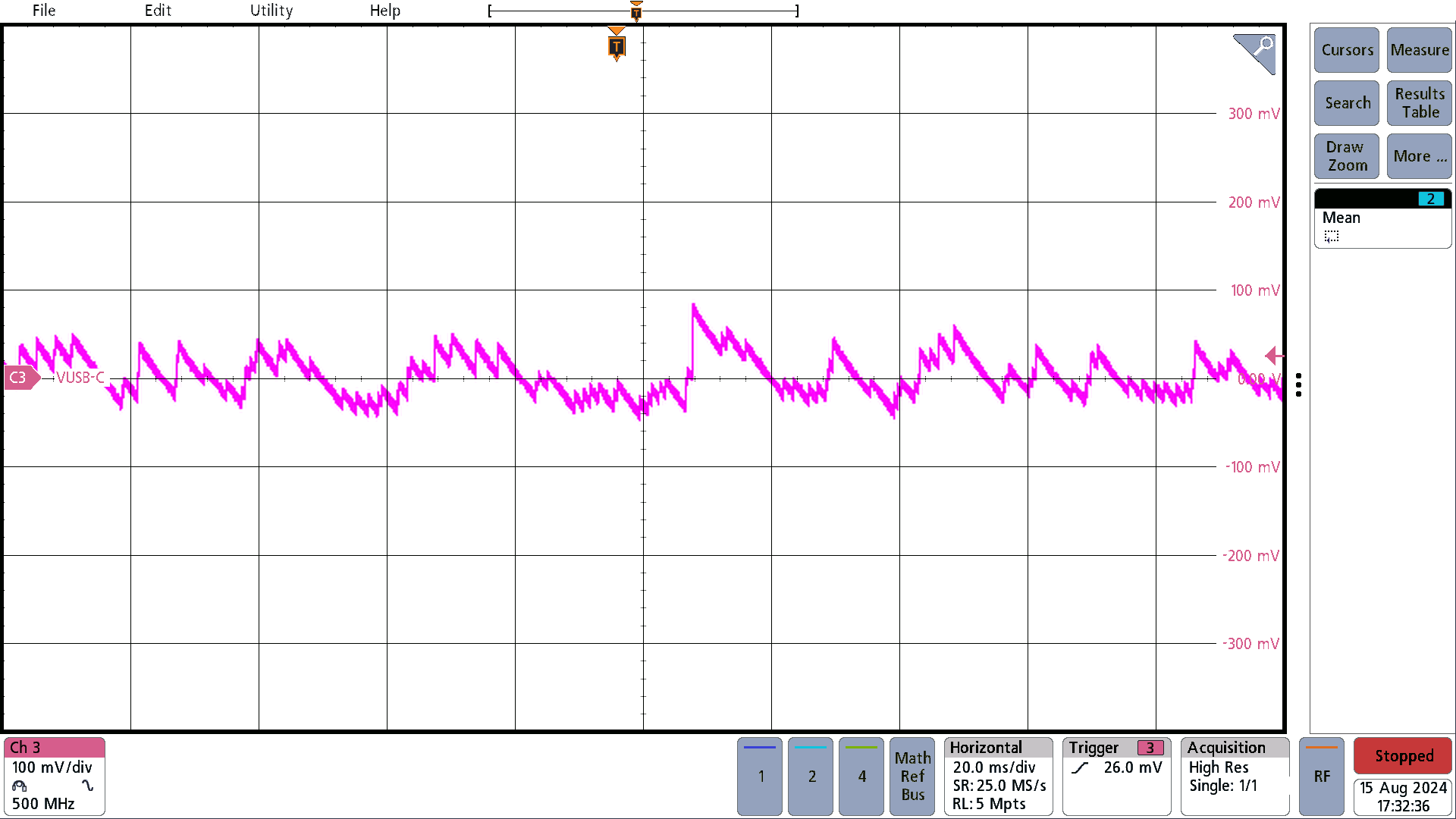Click the waveform record overview bar
Screen dimensions: 1456x819
tap(643, 11)
